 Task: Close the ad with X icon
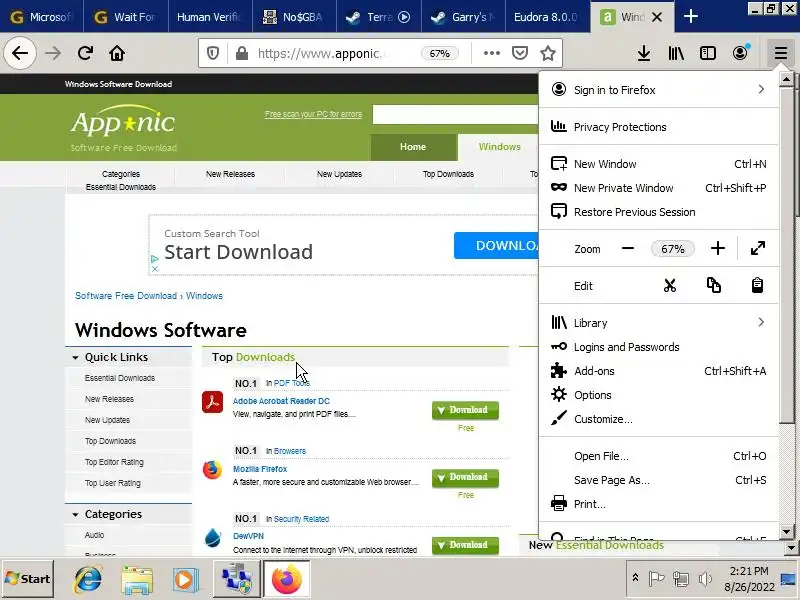point(155,269)
